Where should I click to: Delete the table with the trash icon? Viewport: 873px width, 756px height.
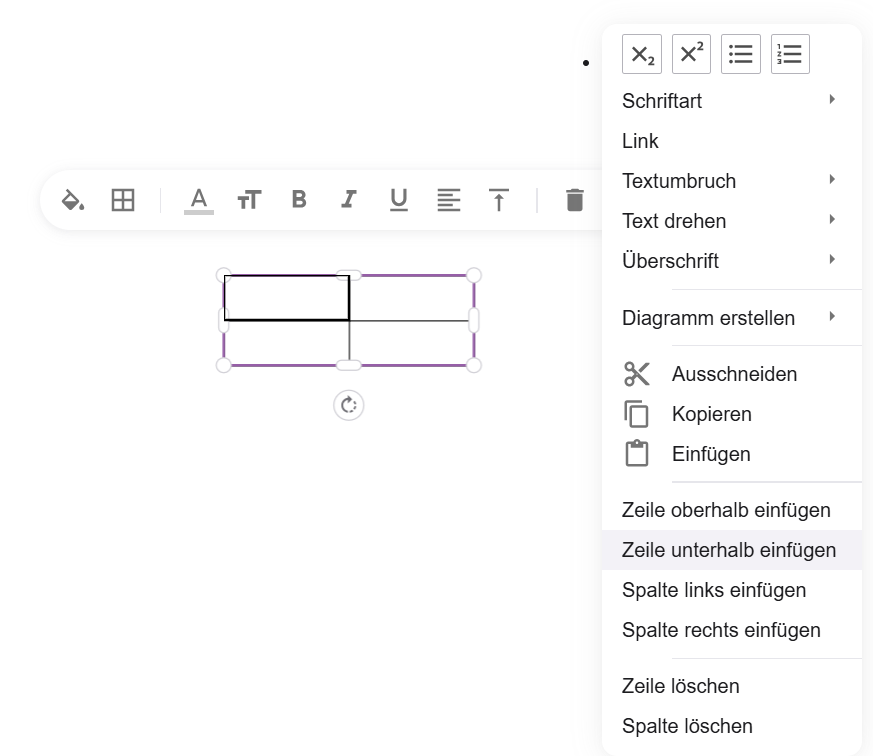coord(575,200)
